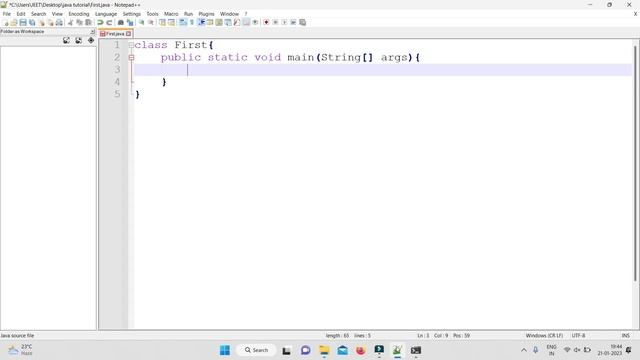Save the file with Save icon
The image size is (640, 360).
coord(23,22)
